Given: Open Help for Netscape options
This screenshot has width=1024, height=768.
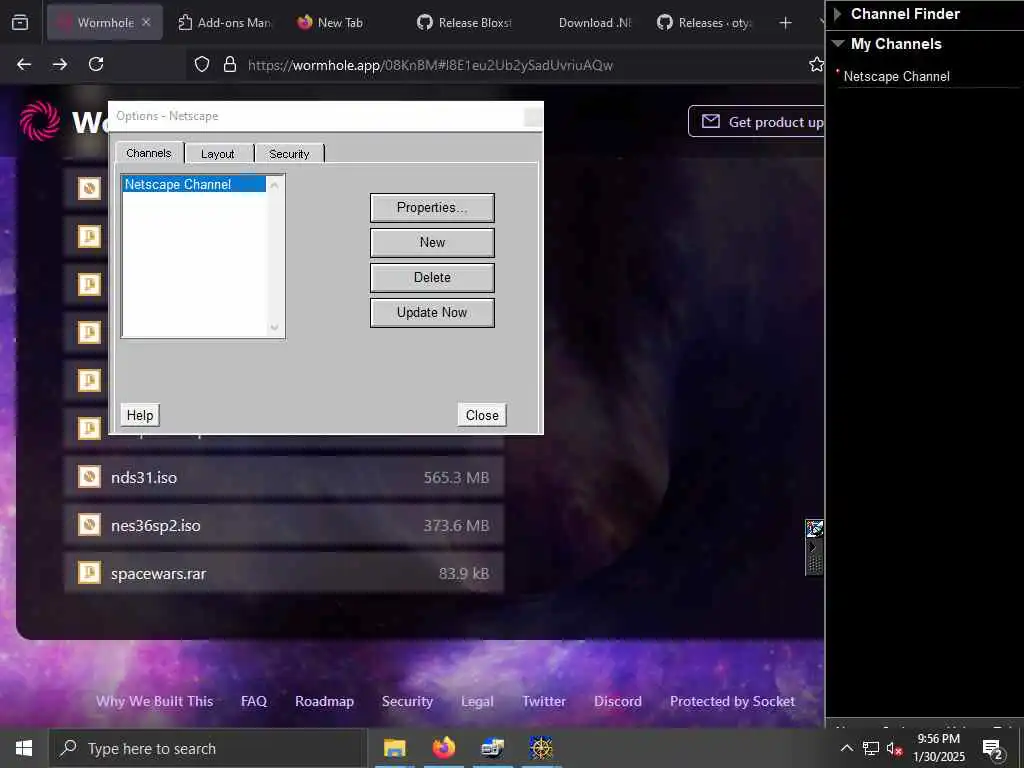Looking at the screenshot, I should [x=140, y=415].
